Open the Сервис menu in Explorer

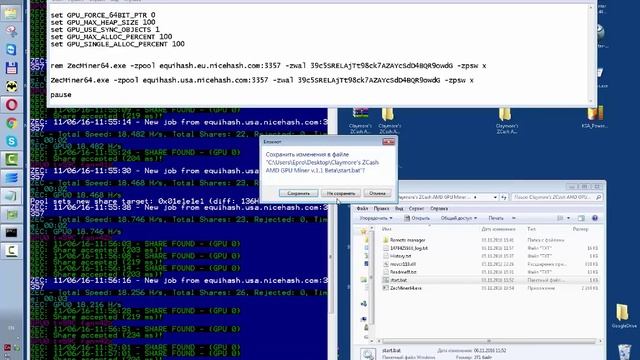click(416, 209)
